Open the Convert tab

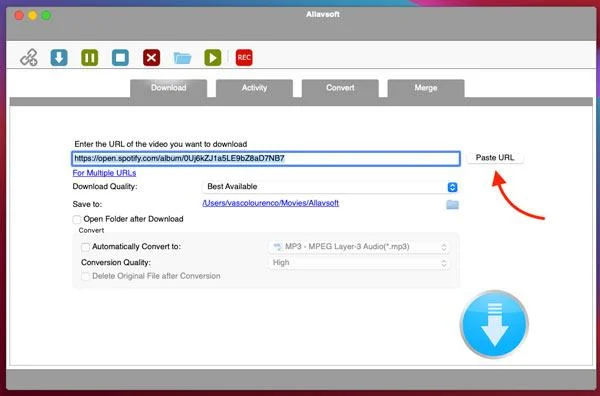[x=340, y=88]
